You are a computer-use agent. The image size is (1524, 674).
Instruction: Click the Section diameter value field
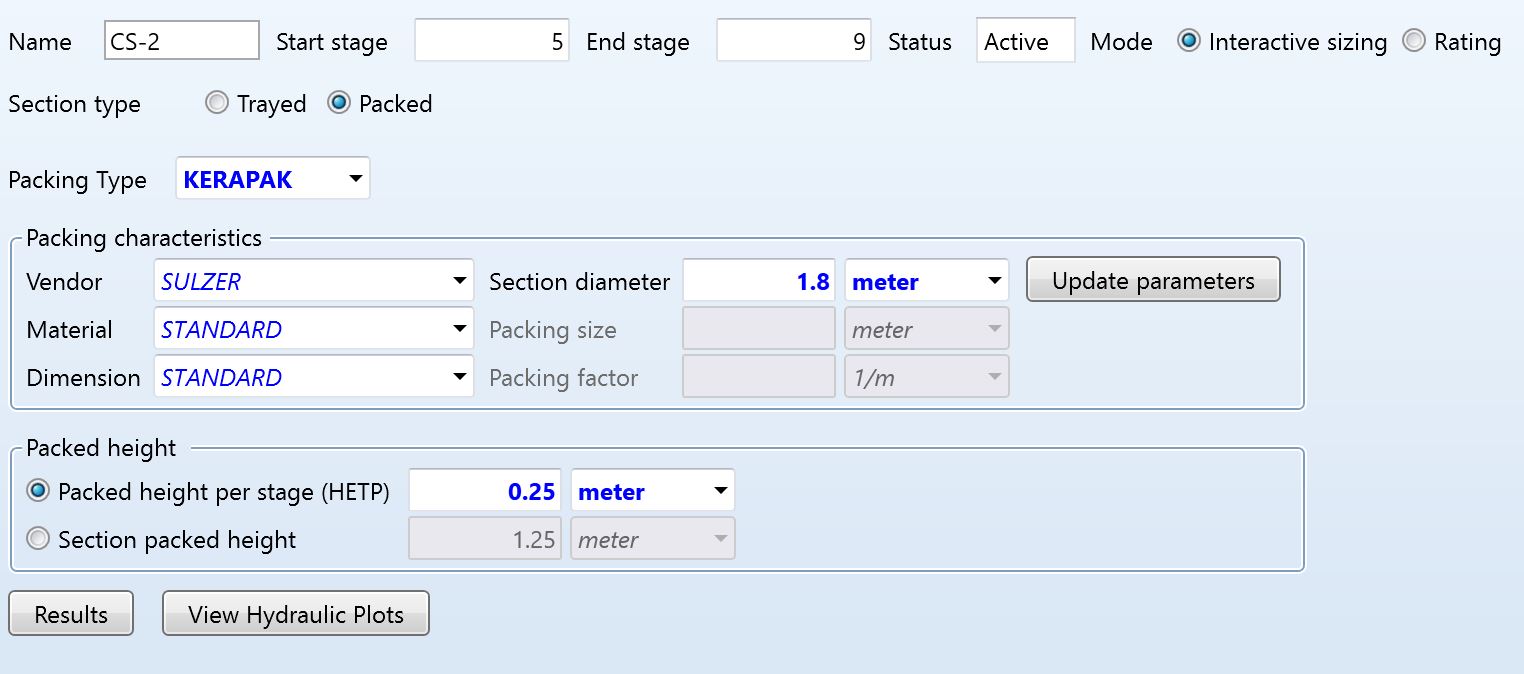click(759, 281)
